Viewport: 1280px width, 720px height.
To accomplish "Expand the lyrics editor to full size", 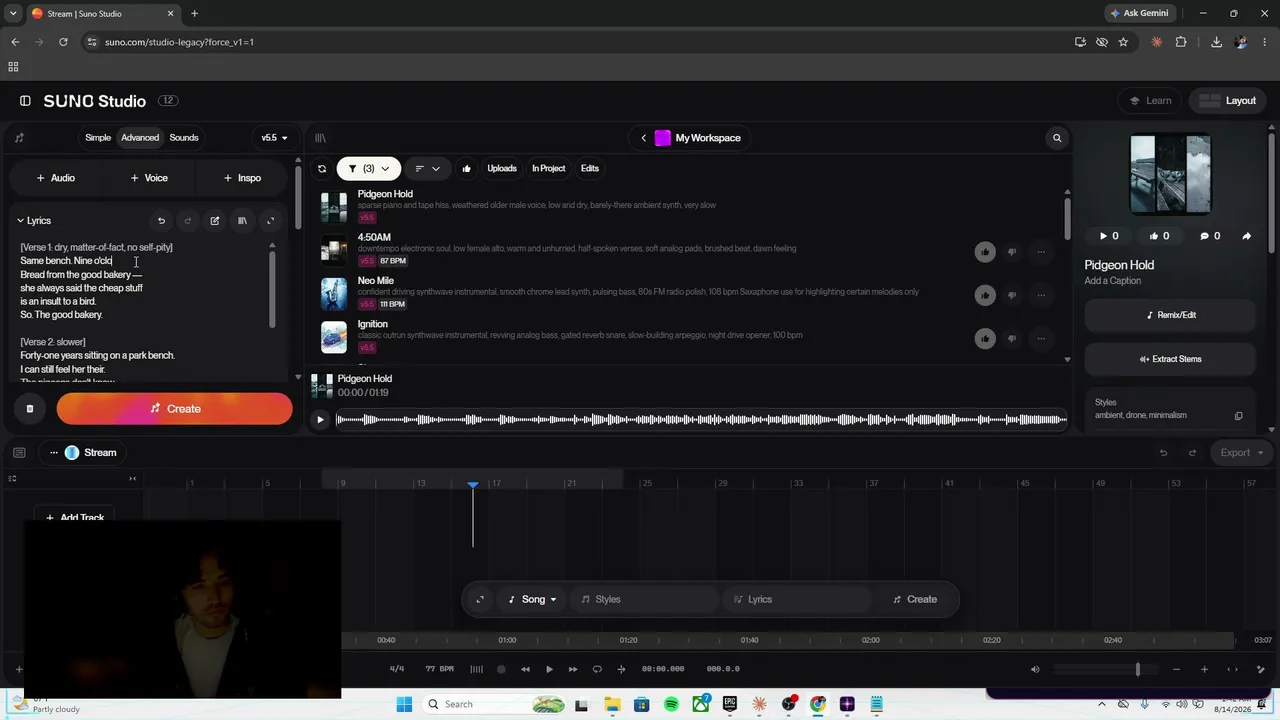I will (270, 221).
